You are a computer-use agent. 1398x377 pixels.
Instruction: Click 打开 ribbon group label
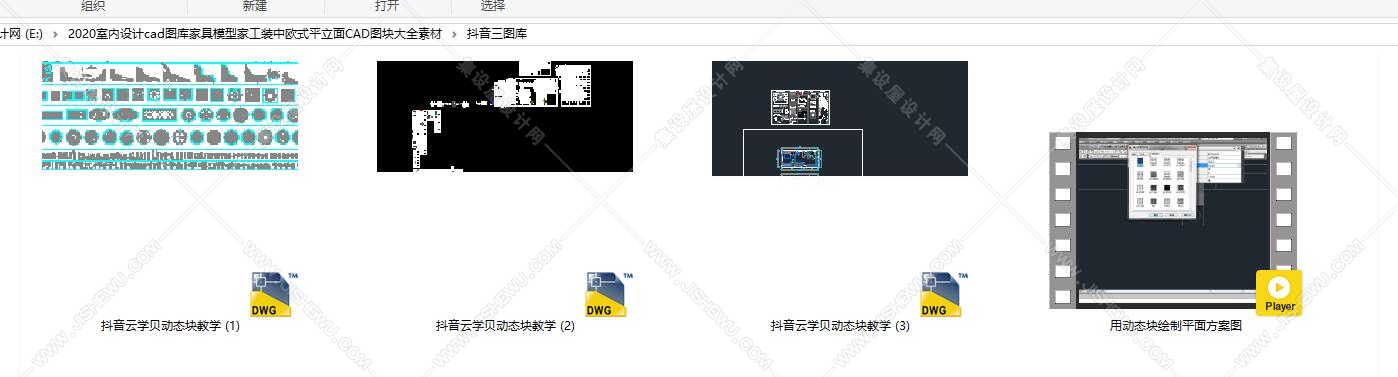[387, 6]
